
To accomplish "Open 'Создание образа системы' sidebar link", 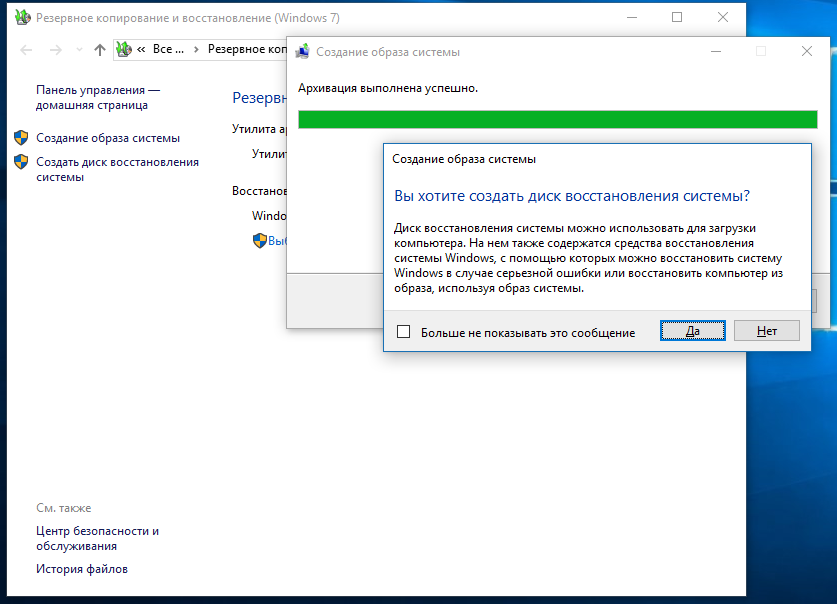I will tap(108, 138).
